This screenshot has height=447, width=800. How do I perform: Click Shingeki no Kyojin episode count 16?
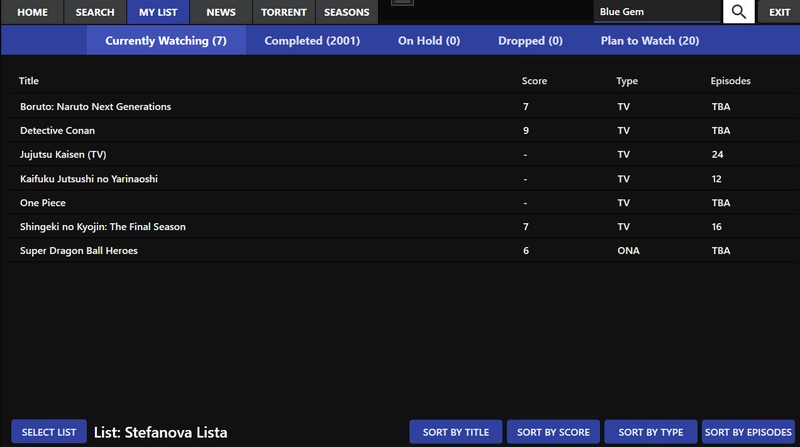tap(717, 227)
